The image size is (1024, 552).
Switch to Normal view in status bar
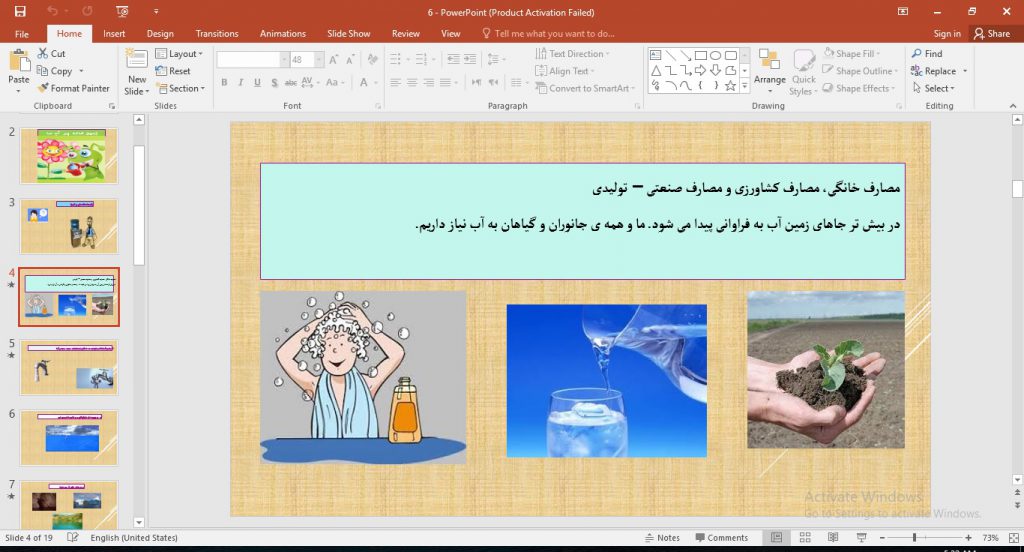[776, 538]
